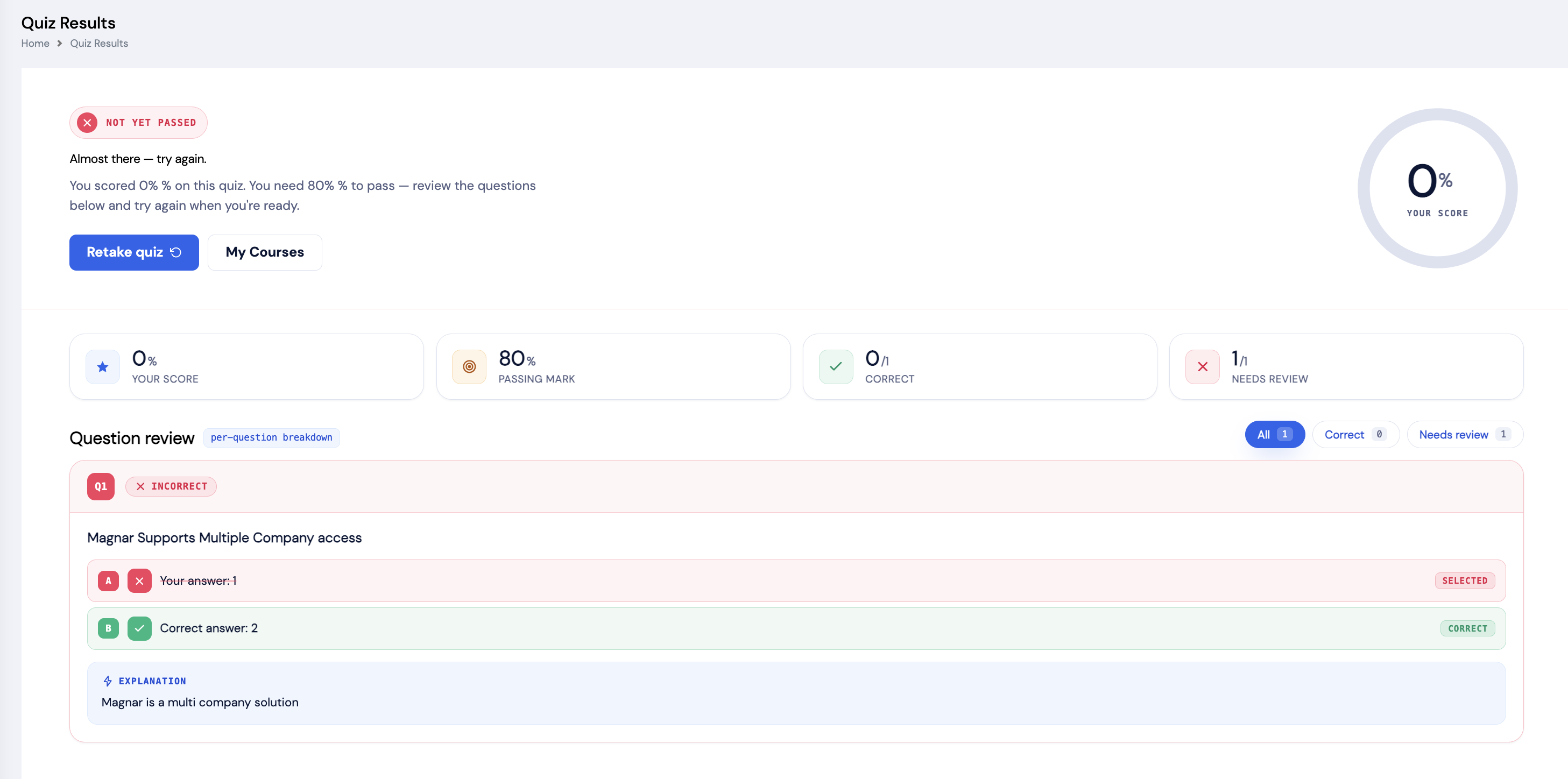
Task: Click the green checkmark icon in Correct card
Action: (836, 366)
